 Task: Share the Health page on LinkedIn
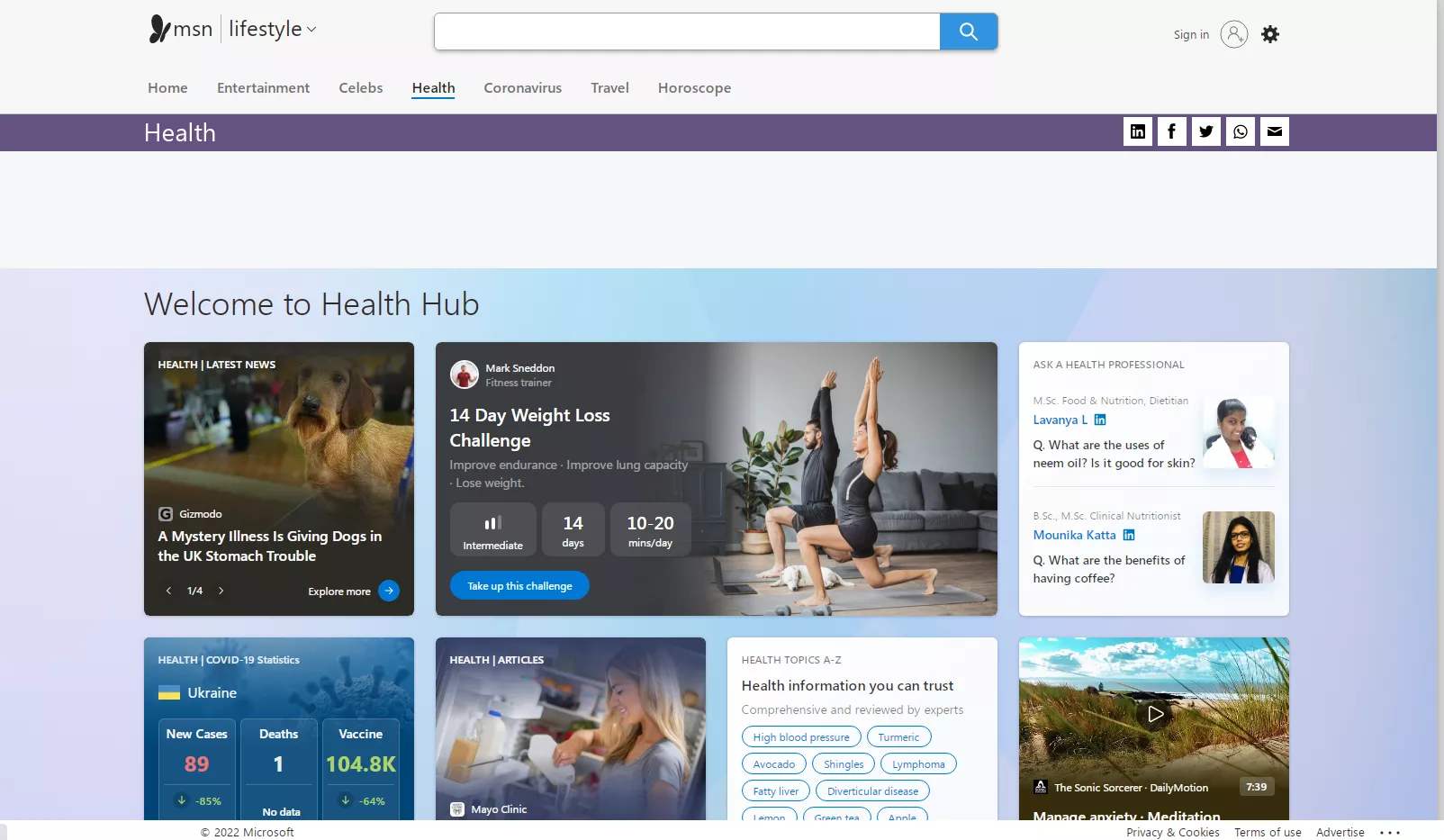(1137, 131)
